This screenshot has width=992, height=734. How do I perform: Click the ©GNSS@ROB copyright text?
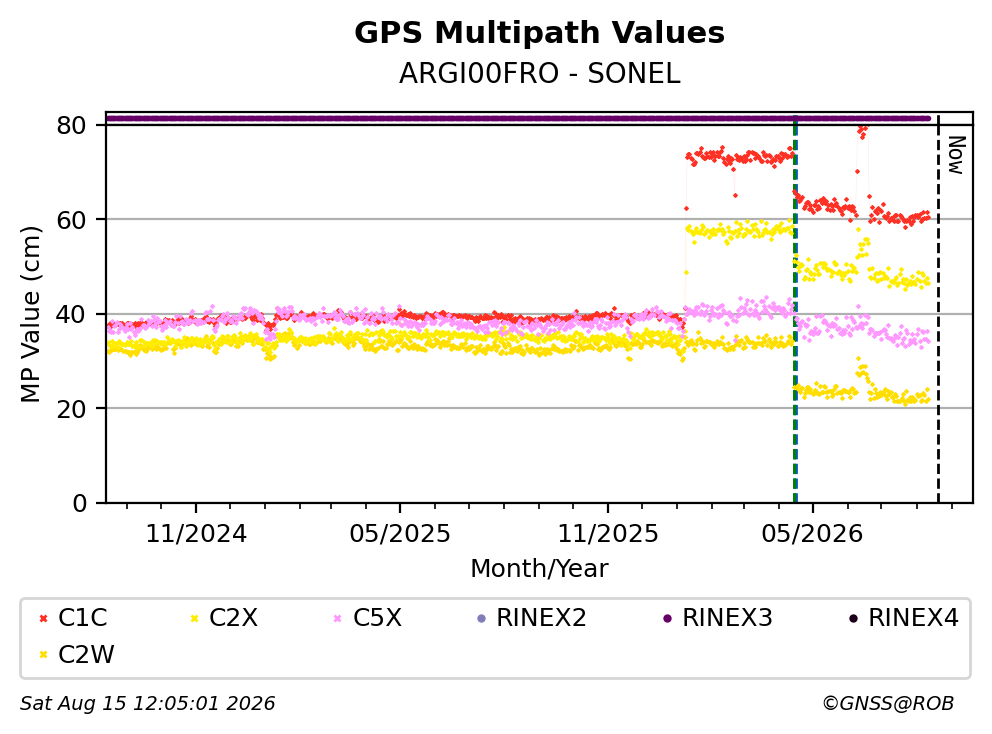coord(888,704)
